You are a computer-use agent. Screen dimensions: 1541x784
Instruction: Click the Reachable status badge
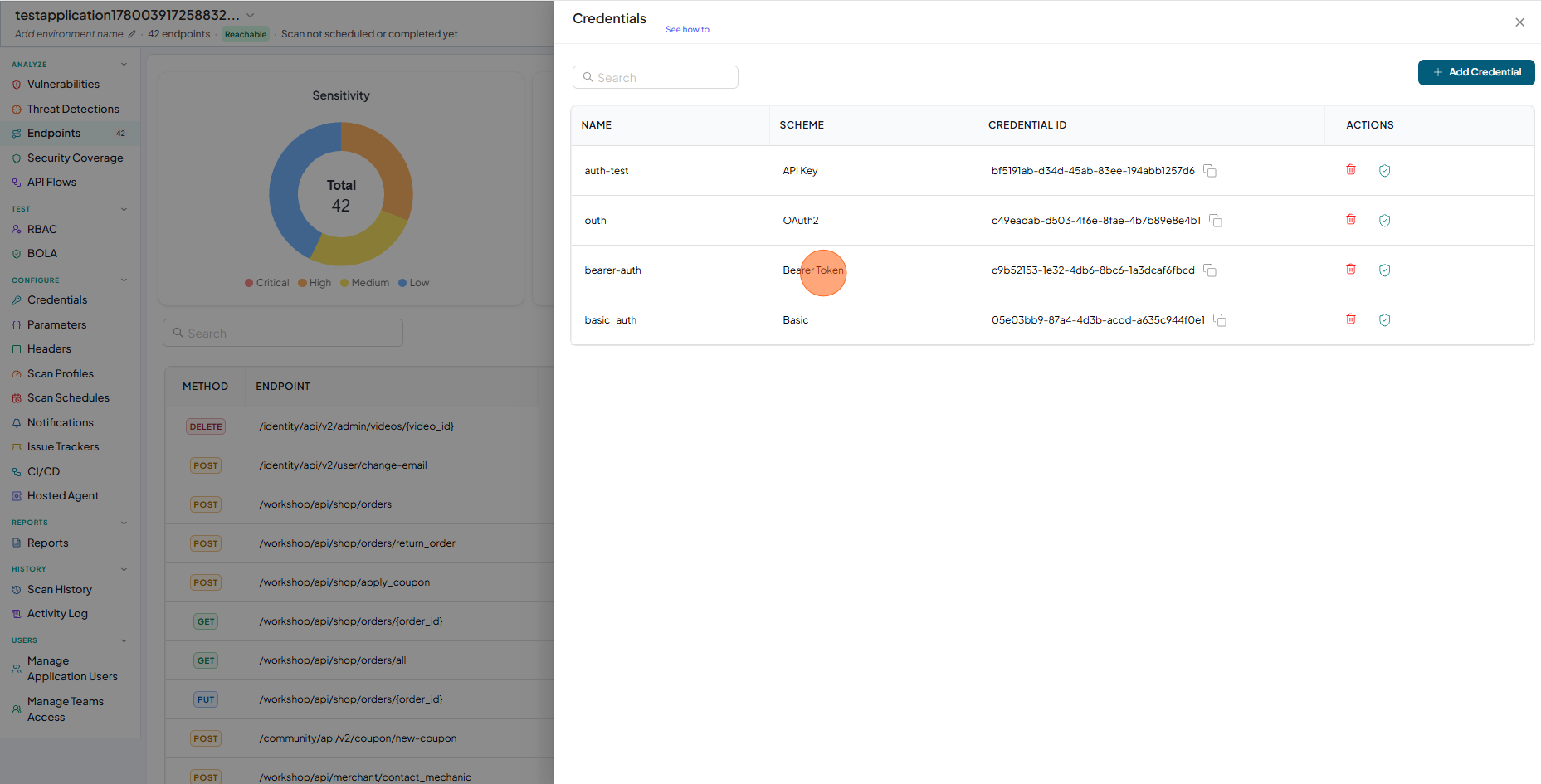click(246, 34)
